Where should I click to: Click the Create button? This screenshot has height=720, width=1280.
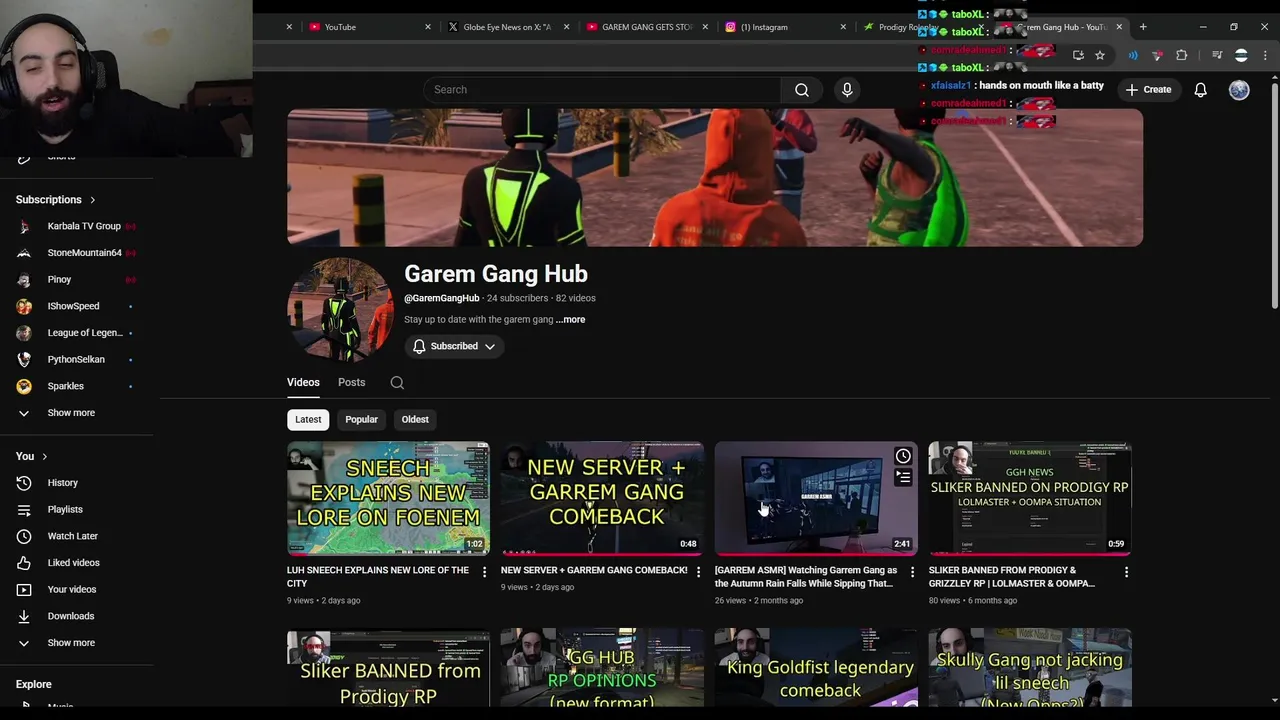click(x=1148, y=90)
